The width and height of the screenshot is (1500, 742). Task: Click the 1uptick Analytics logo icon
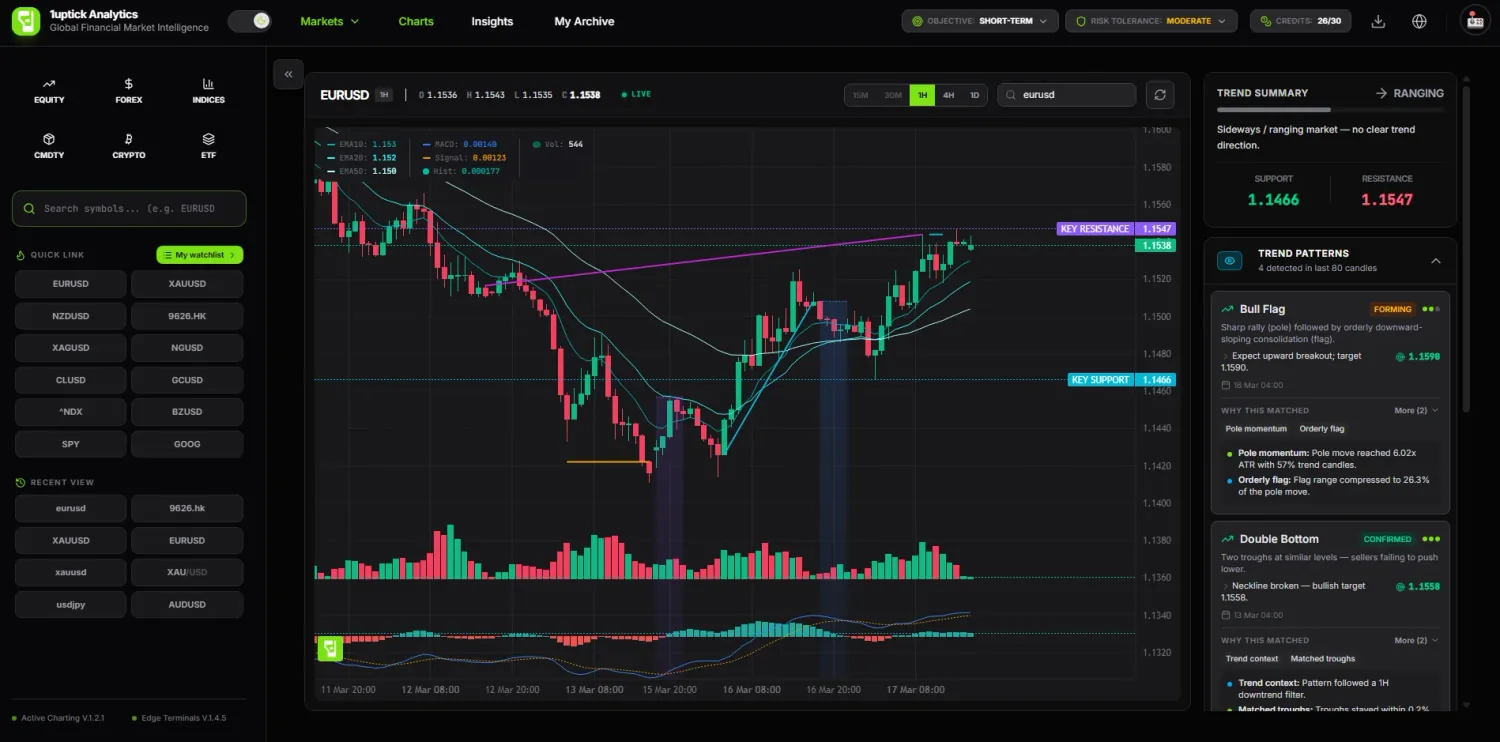pos(25,21)
